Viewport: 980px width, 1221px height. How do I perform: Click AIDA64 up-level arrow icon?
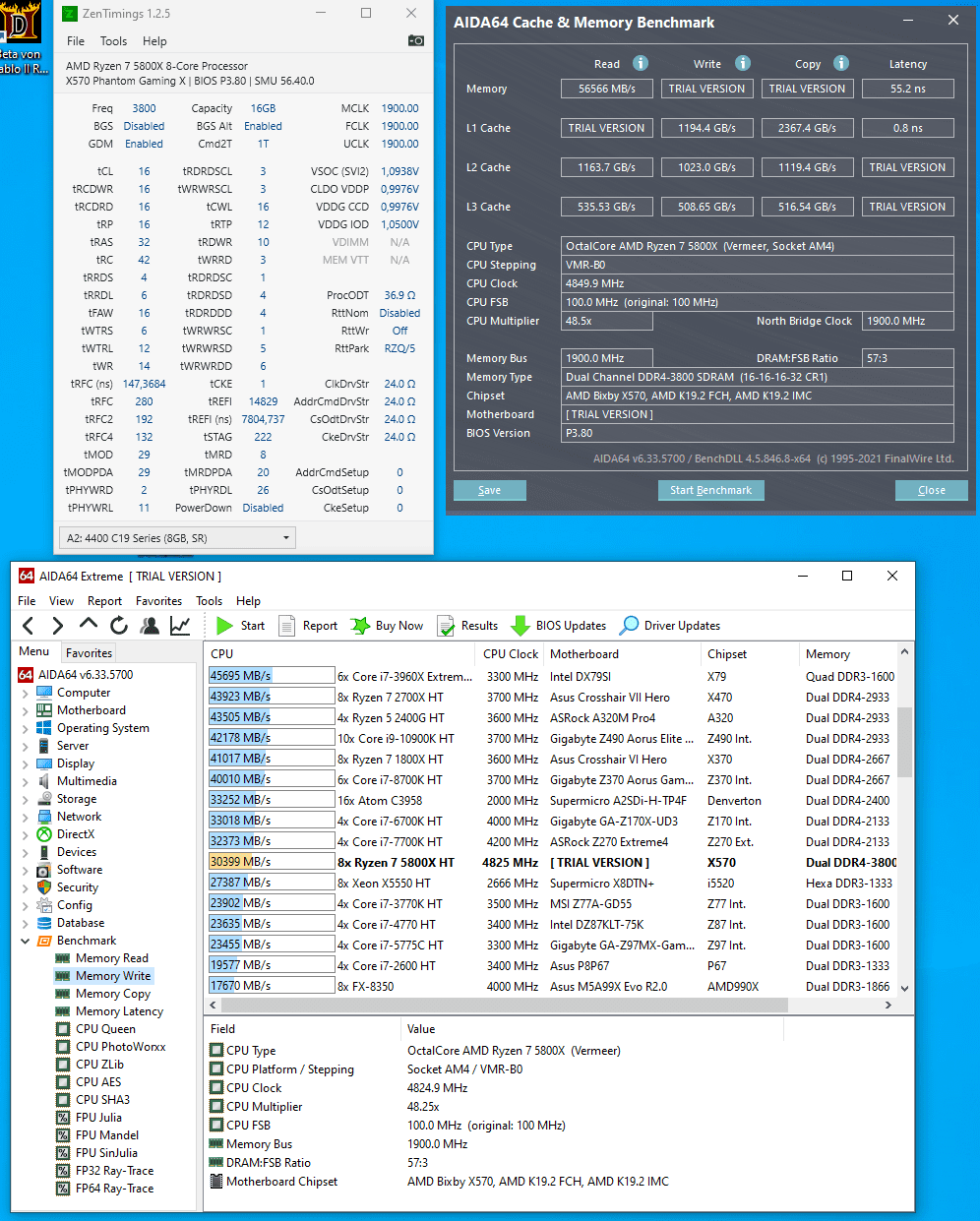89,624
